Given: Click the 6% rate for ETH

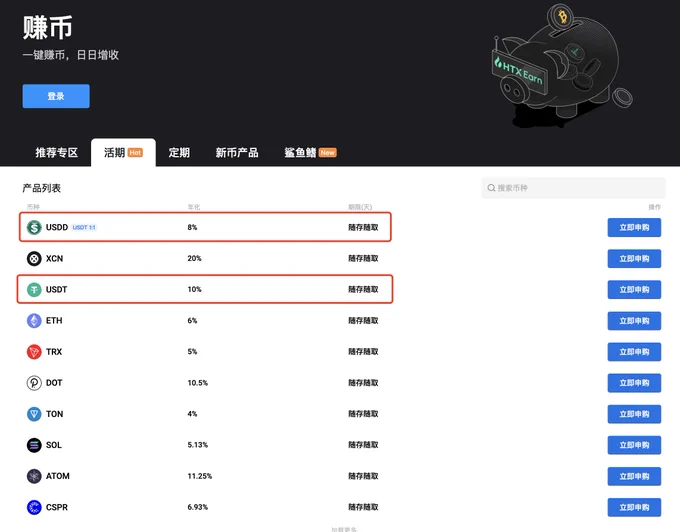Looking at the screenshot, I should 192,321.
